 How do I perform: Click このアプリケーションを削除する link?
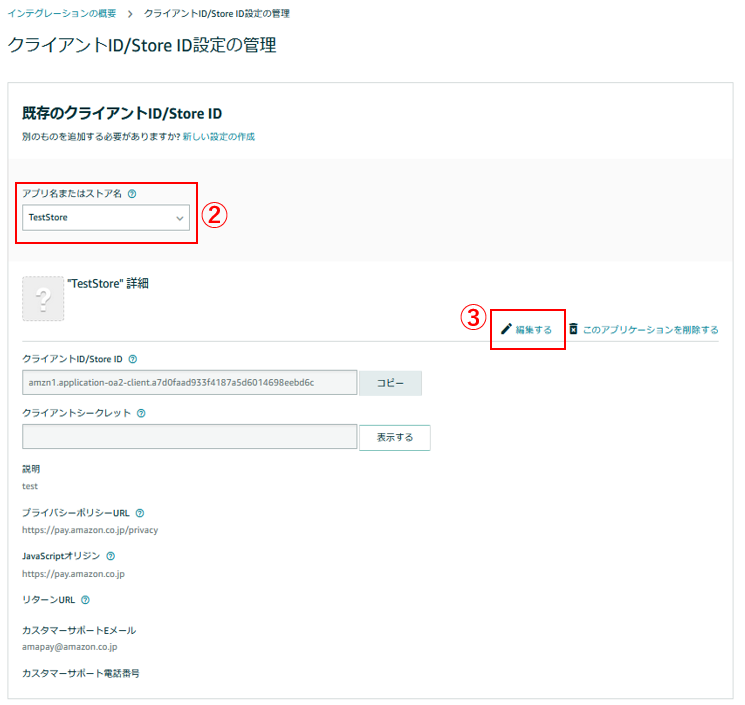[650, 329]
